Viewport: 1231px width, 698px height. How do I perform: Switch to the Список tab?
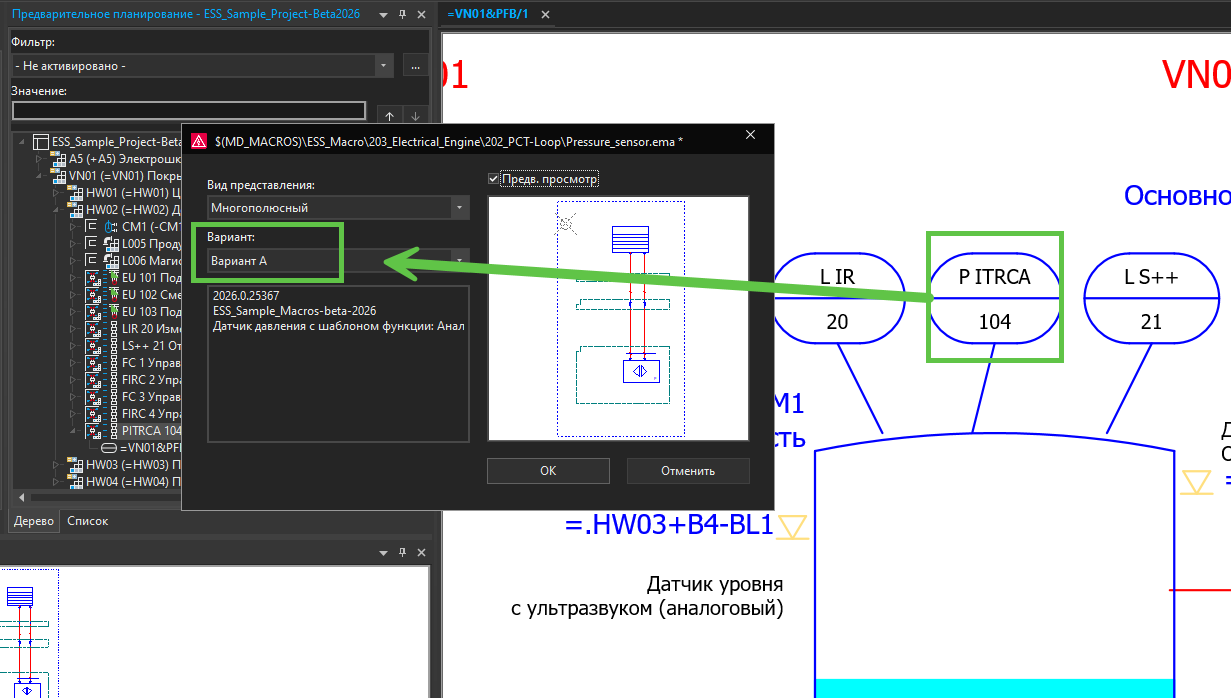tap(87, 521)
